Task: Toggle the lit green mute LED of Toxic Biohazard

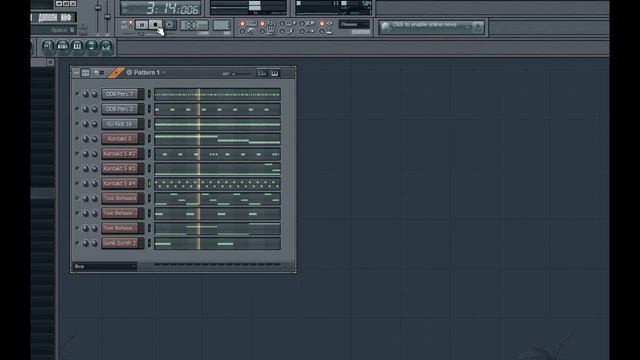Action: 77,198
